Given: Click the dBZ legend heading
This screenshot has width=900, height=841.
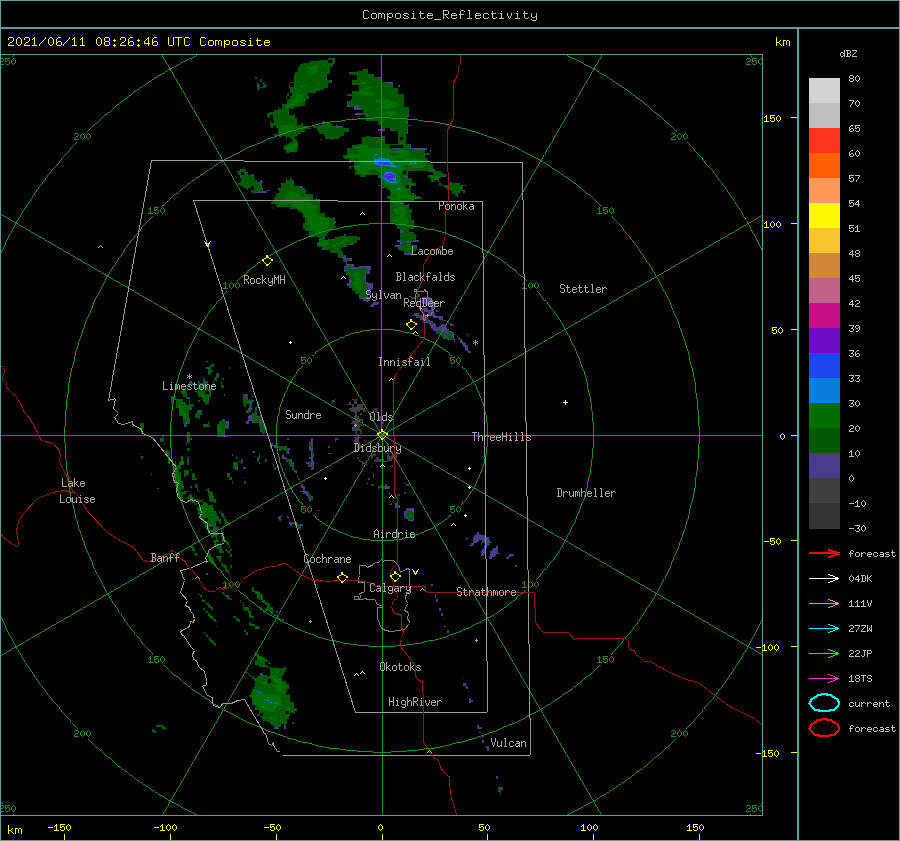Looking at the screenshot, I should tap(848, 54).
